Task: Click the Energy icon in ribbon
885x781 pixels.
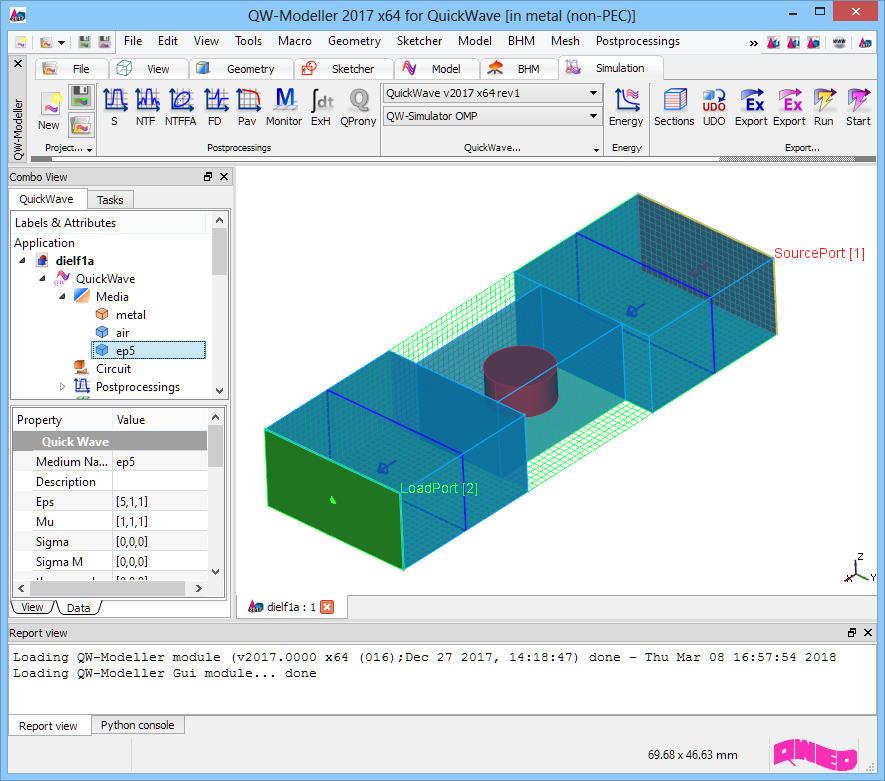Action: click(x=626, y=104)
